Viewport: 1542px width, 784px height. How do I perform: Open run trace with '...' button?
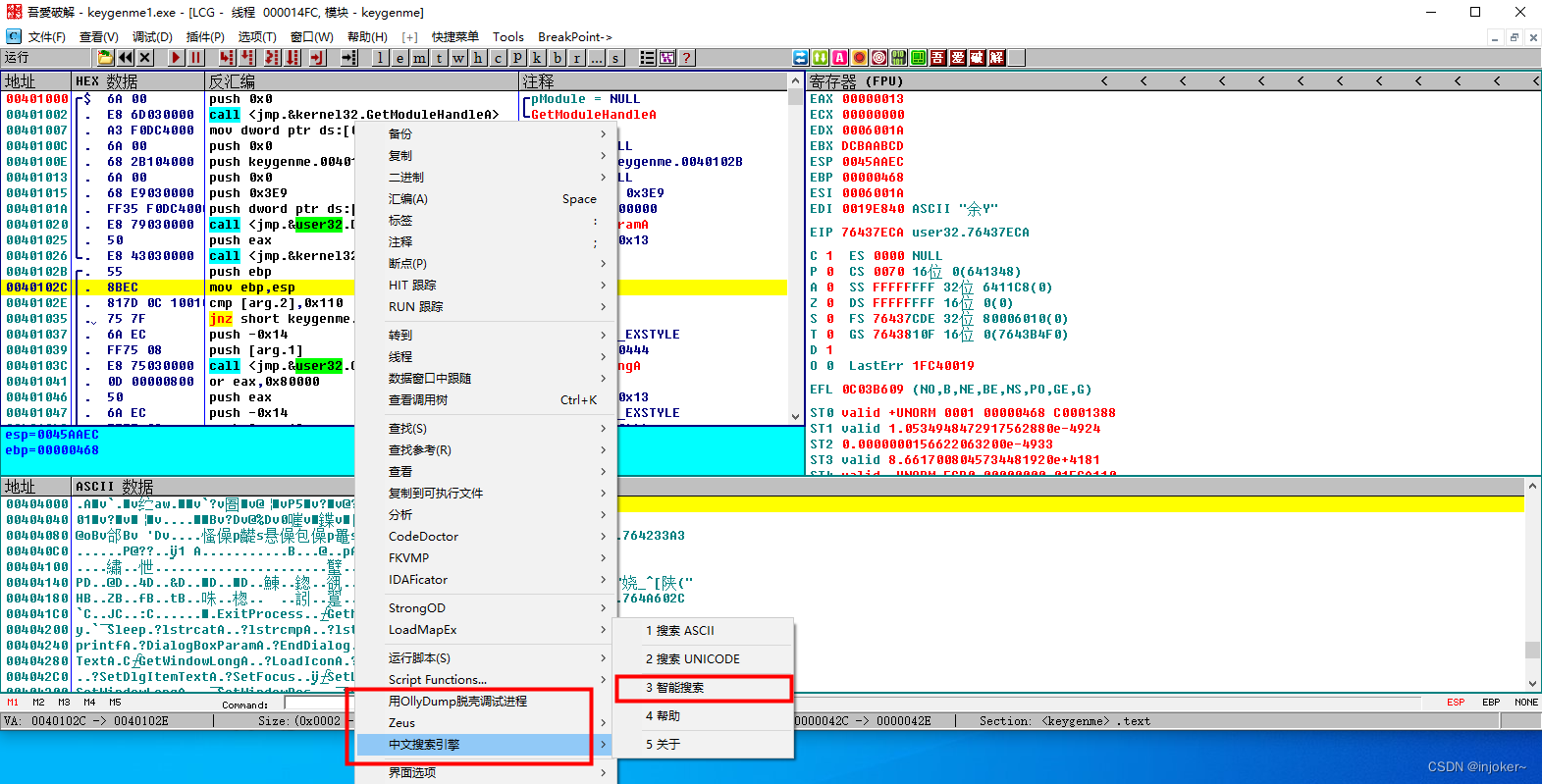coord(597,58)
